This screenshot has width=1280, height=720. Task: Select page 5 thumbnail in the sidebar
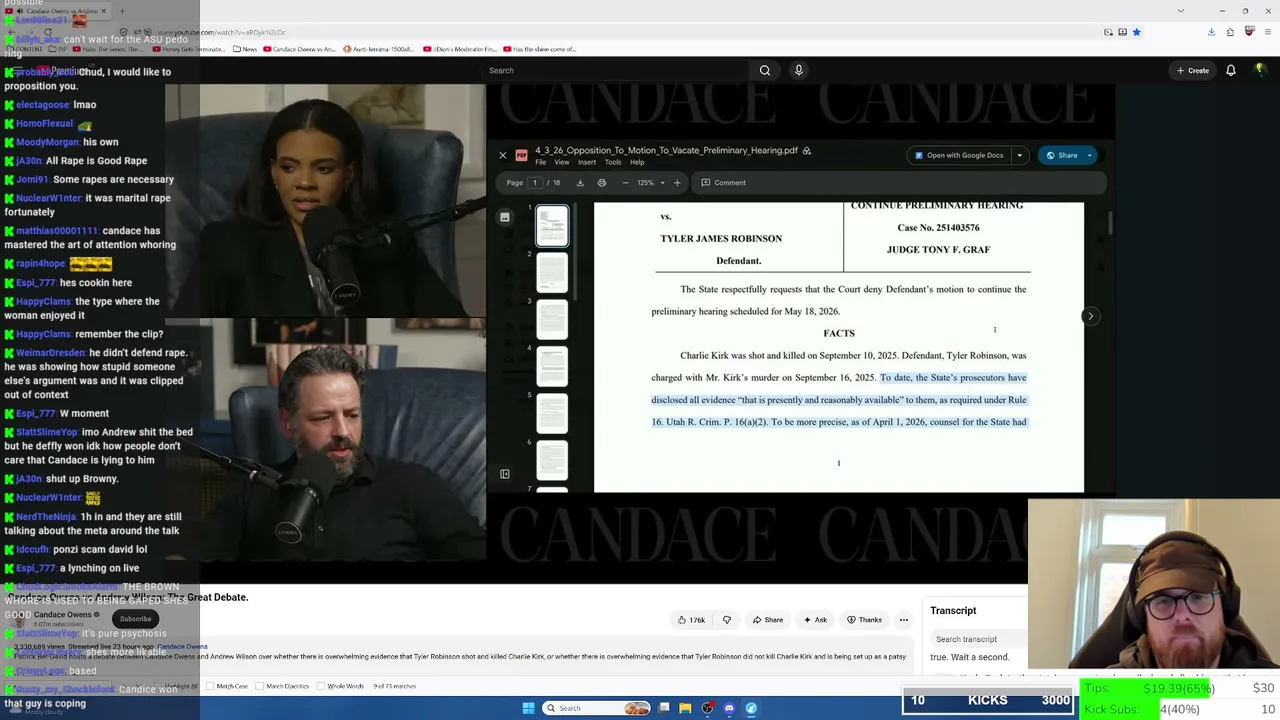pyautogui.click(x=552, y=414)
